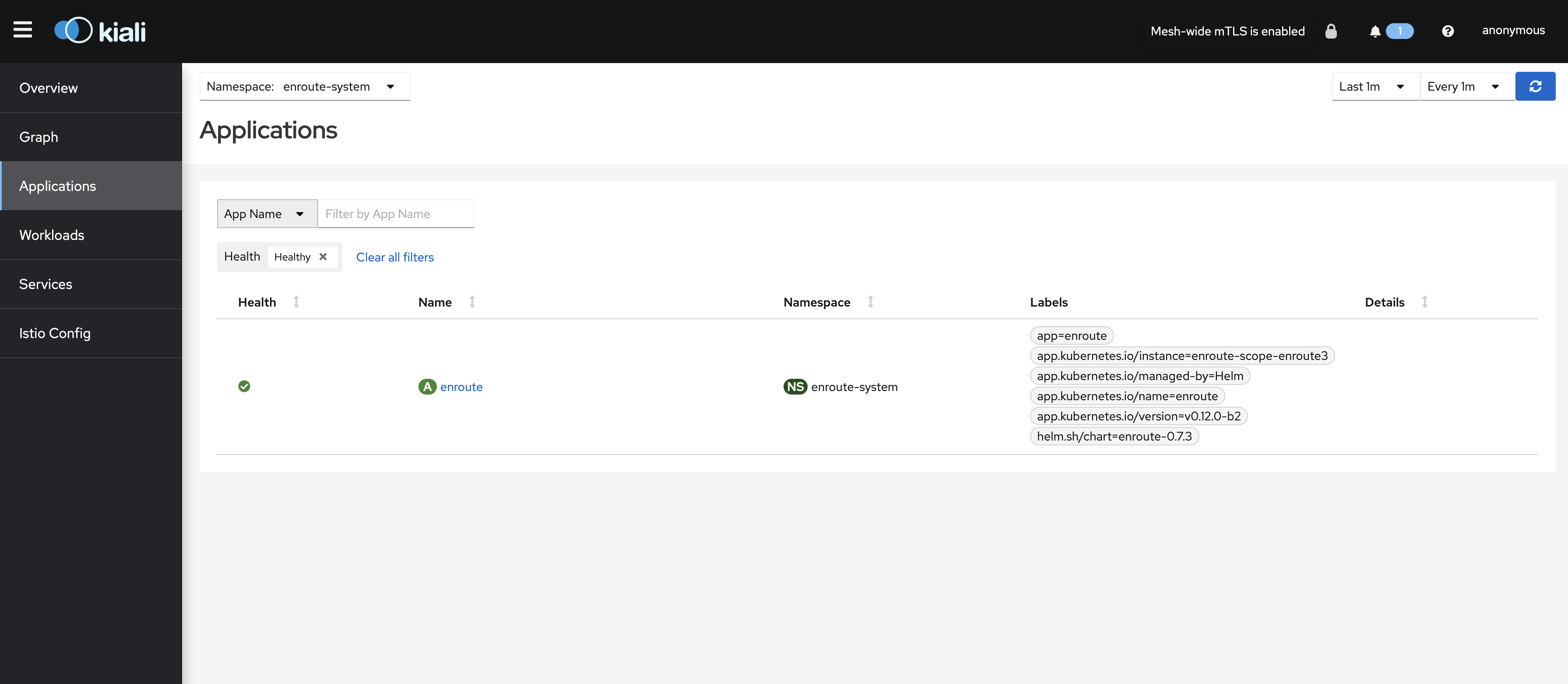The image size is (1568, 684).
Task: Remove the Healthy filter tag
Action: (324, 256)
